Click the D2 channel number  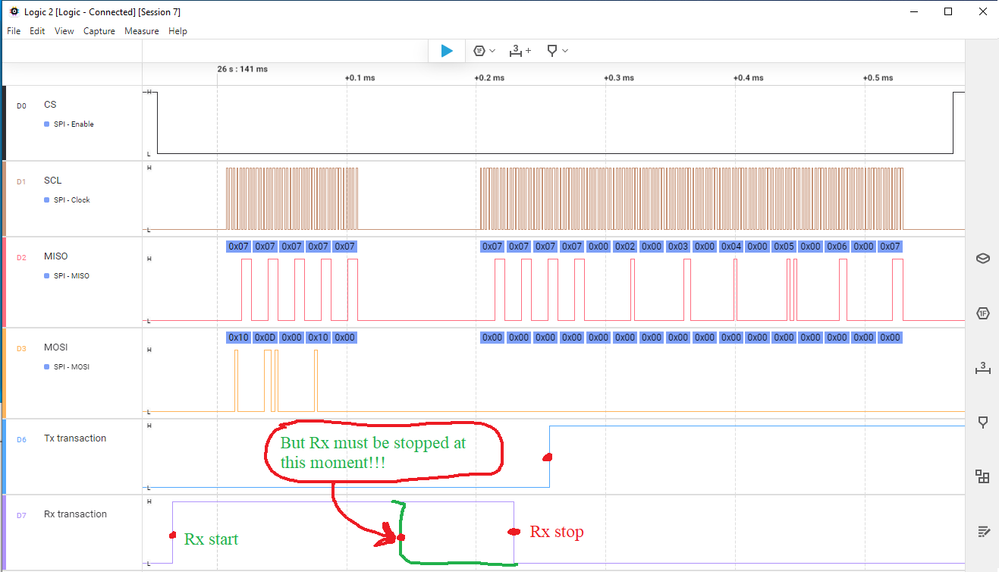tap(21, 257)
